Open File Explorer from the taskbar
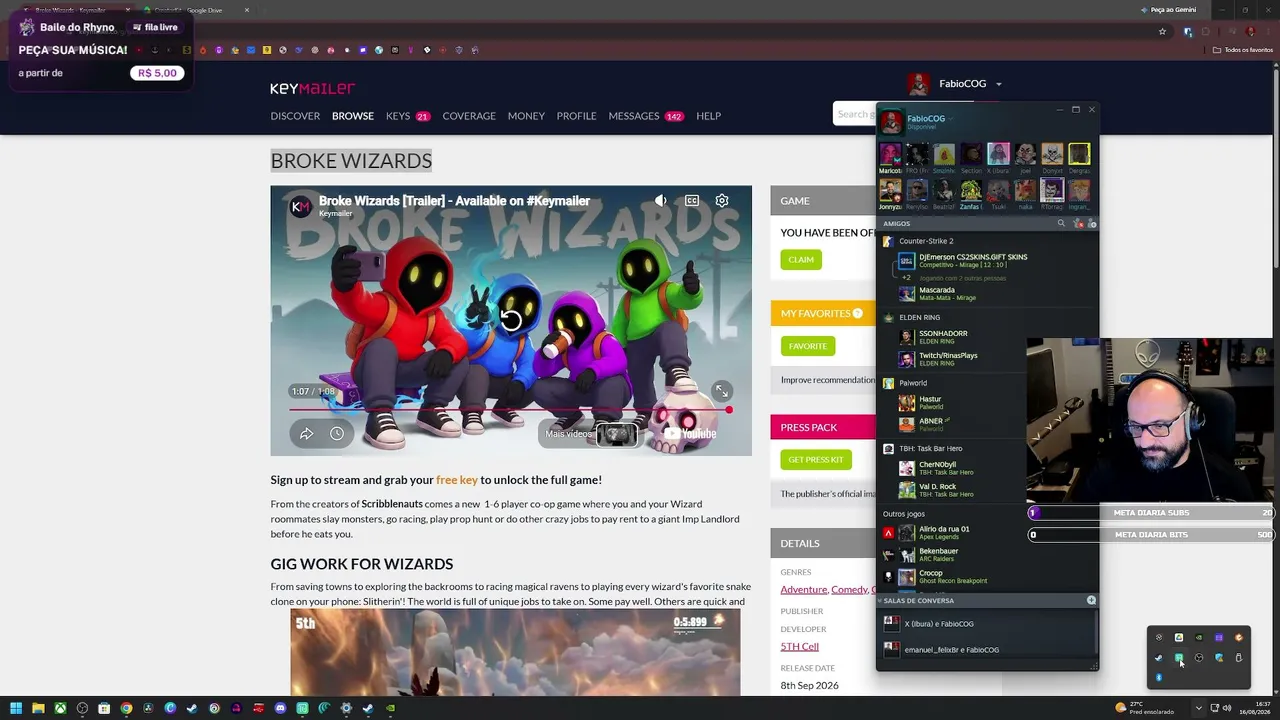The image size is (1280, 720). tap(38, 708)
